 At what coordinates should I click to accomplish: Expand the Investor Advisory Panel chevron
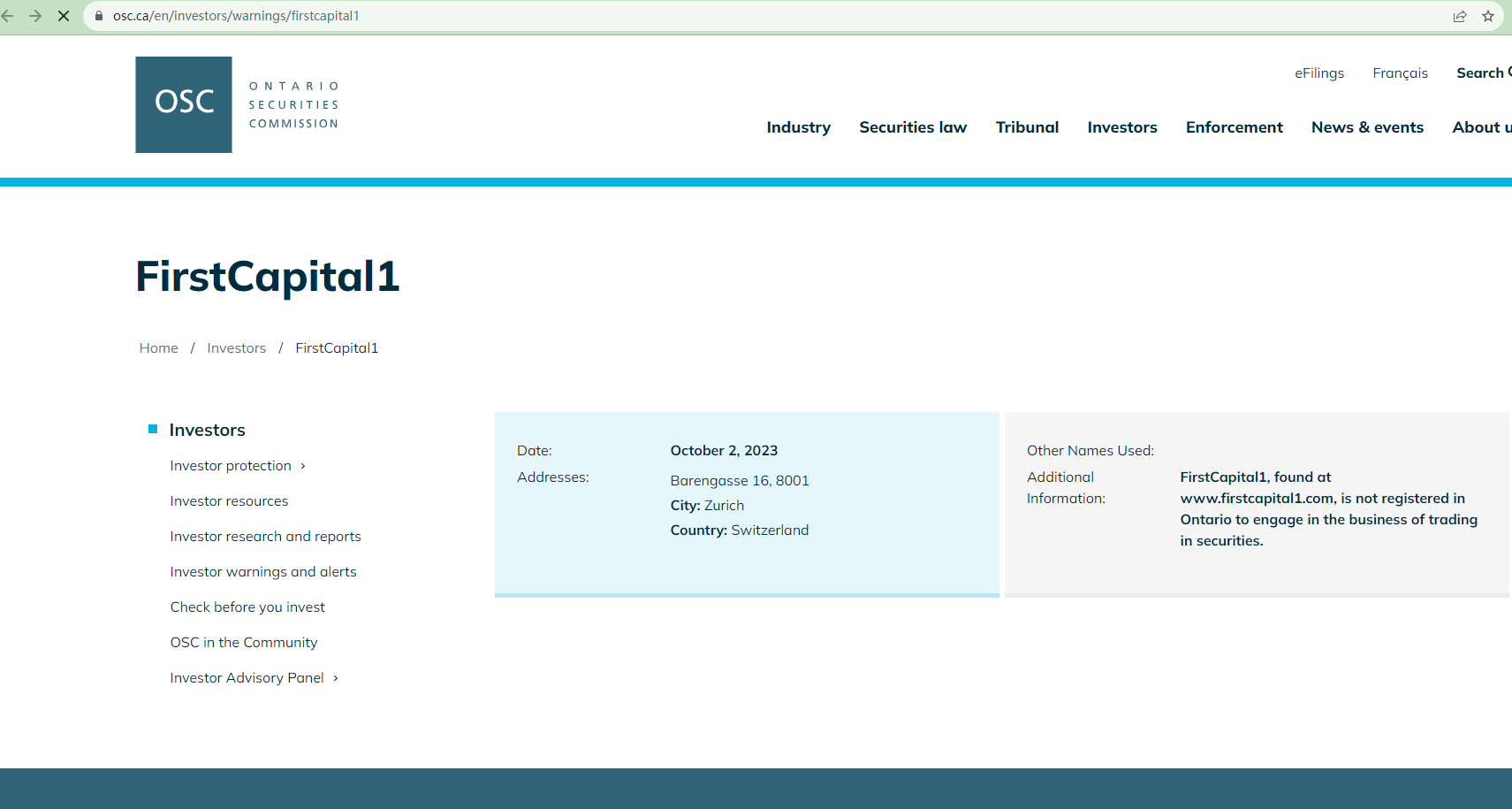336,678
